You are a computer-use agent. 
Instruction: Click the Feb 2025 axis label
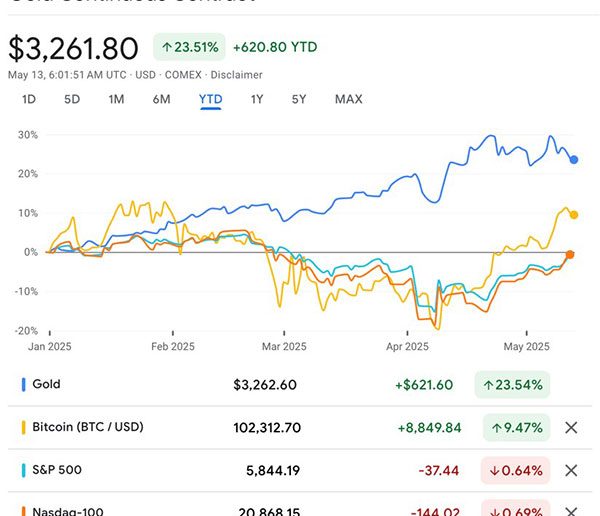(x=173, y=347)
